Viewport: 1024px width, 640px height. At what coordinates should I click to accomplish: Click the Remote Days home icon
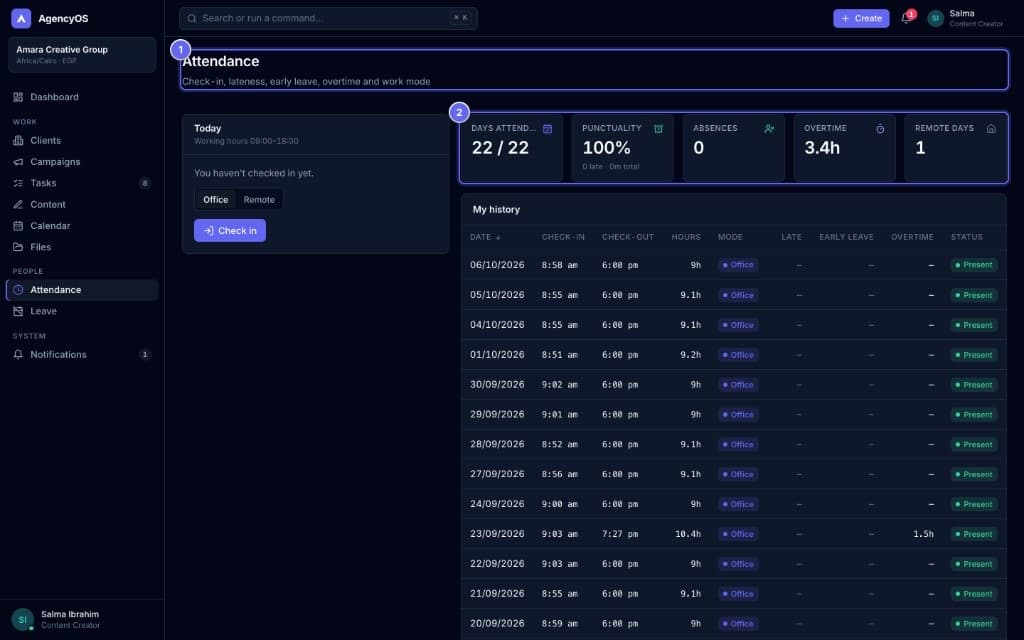(991, 129)
